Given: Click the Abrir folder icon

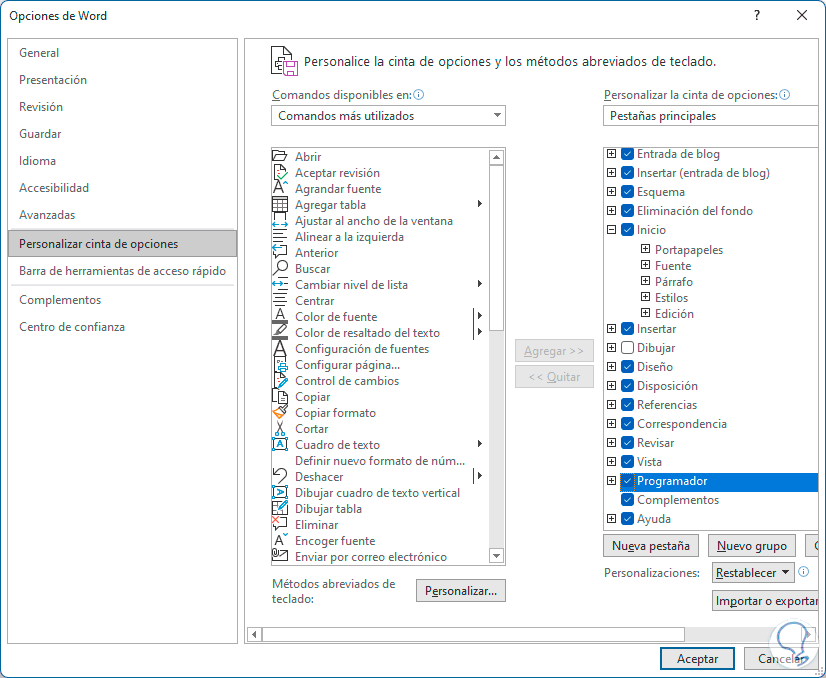Looking at the screenshot, I should (x=280, y=156).
